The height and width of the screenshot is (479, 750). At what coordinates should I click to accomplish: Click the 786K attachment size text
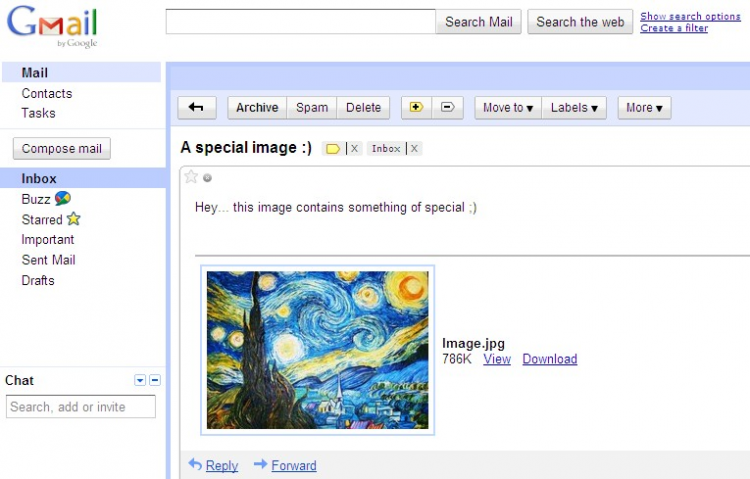tap(457, 359)
